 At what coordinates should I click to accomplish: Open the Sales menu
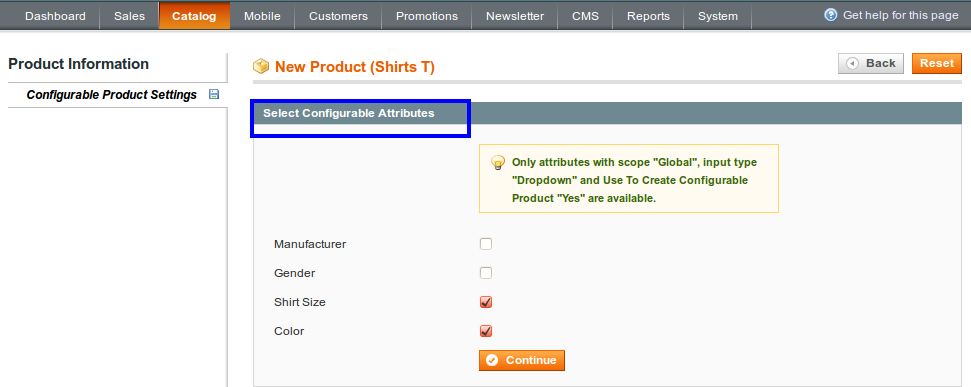(x=129, y=16)
